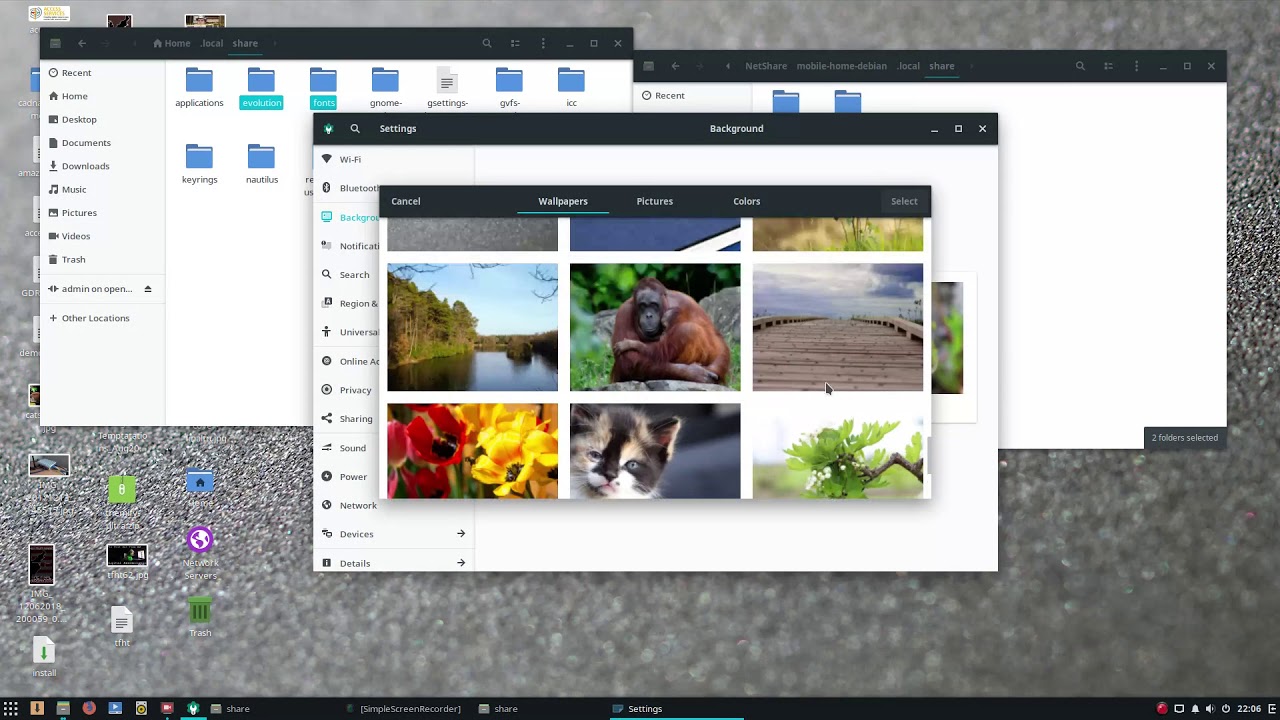This screenshot has height=720, width=1280.
Task: Click NetShare breadcrumb in back file manager
Action: [x=766, y=66]
